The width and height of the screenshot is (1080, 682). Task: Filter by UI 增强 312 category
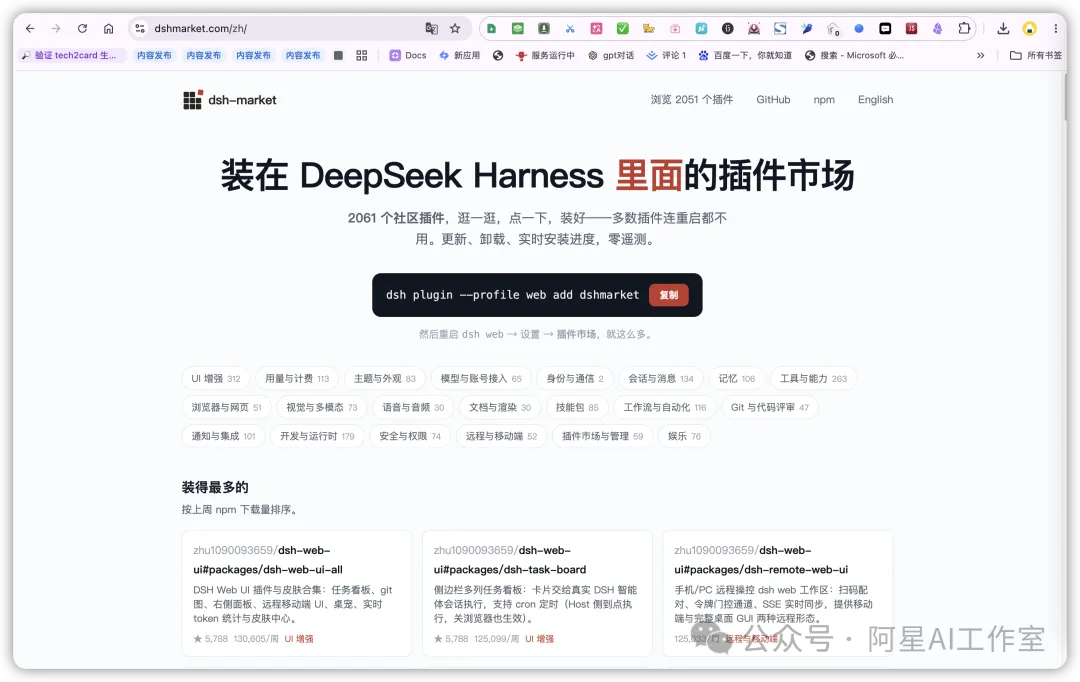[x=216, y=378]
